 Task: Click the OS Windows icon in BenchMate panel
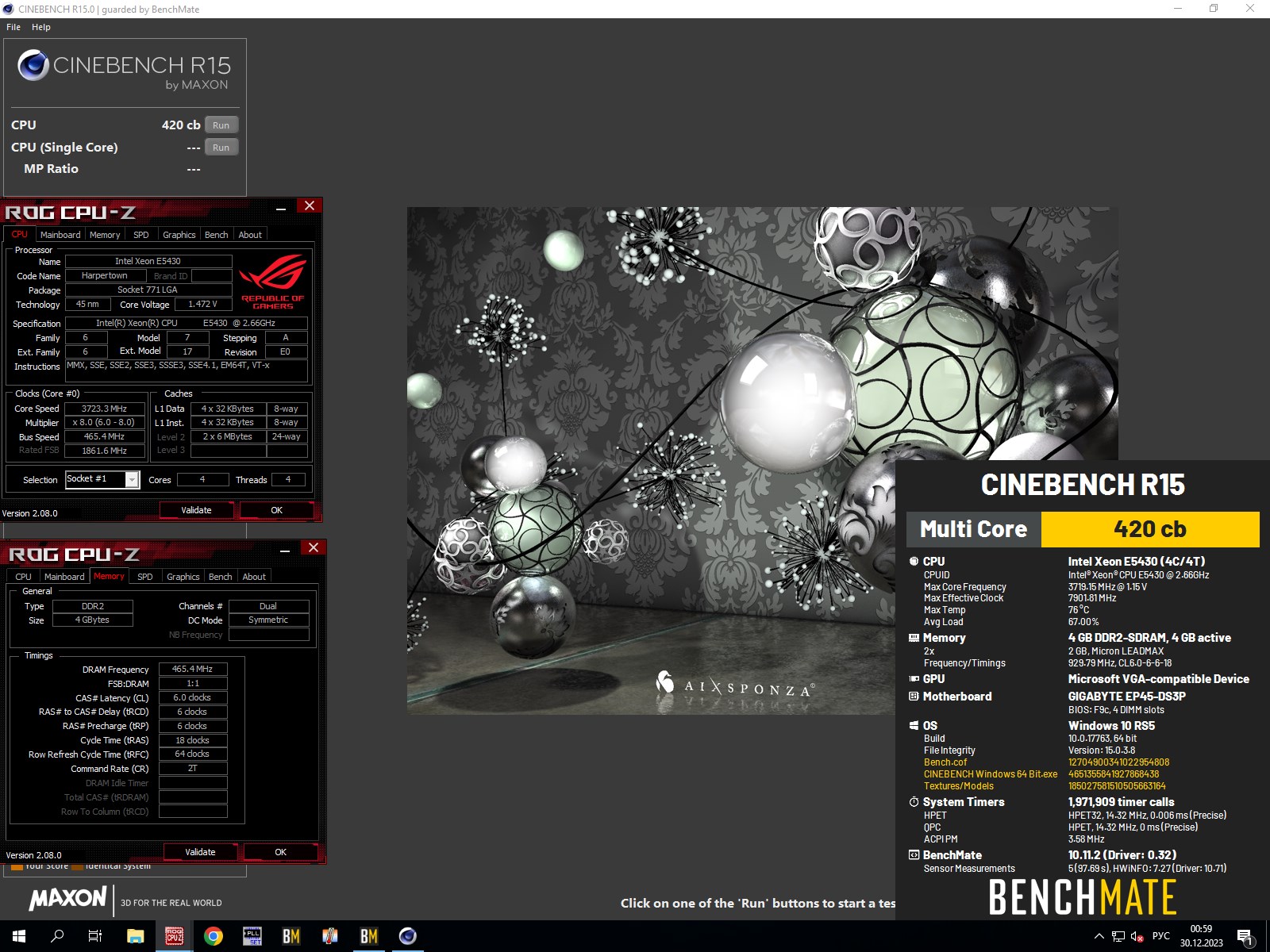[914, 726]
